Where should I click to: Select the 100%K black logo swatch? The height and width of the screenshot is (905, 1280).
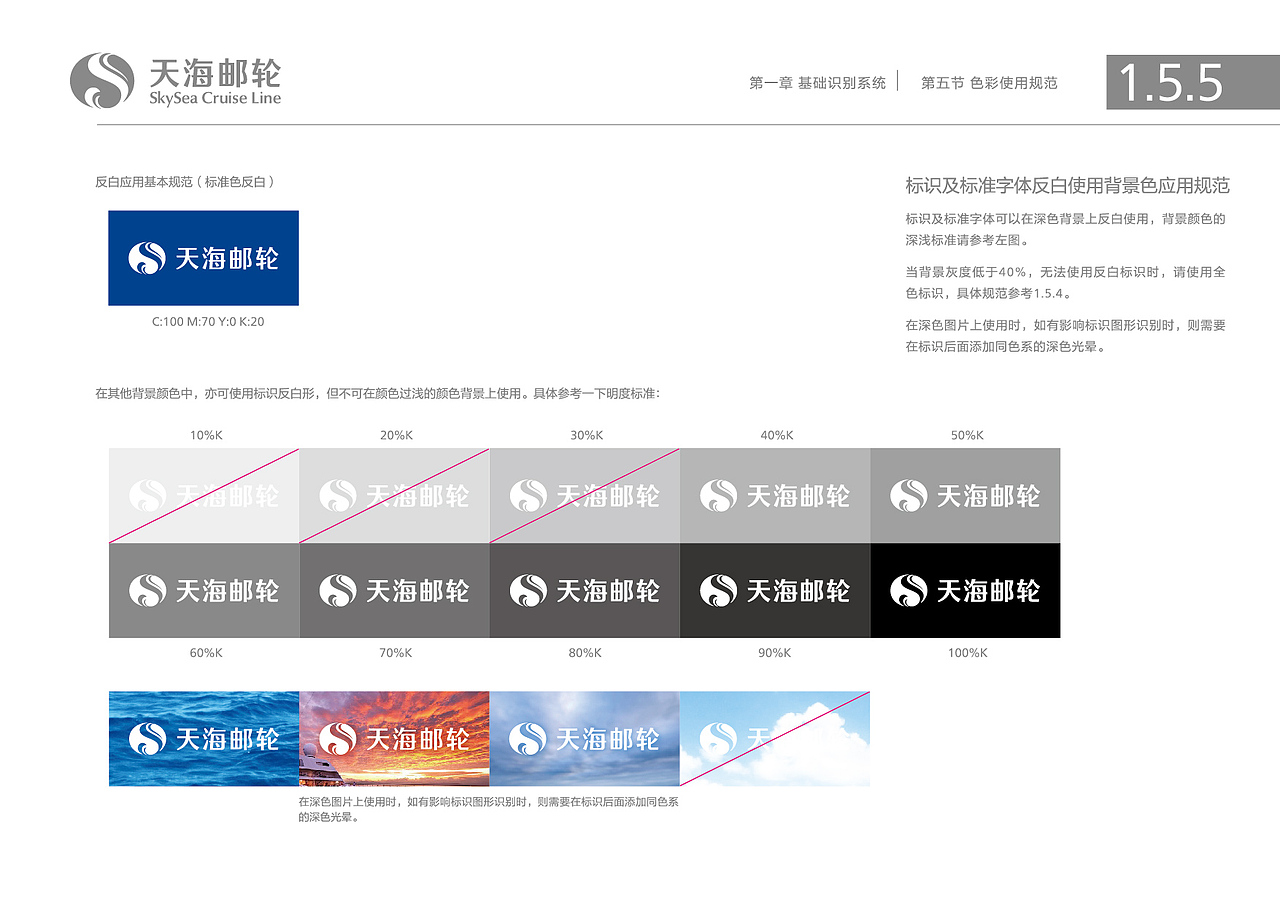click(965, 591)
